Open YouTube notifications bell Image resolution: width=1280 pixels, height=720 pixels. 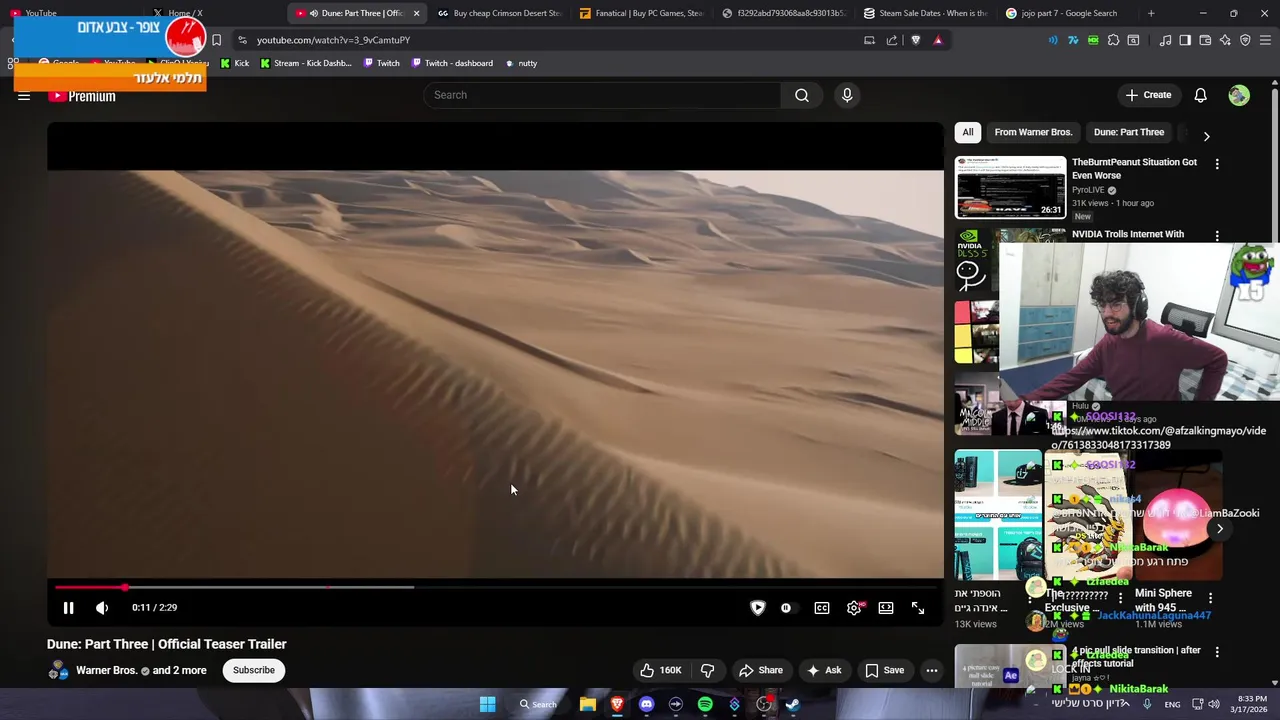coord(1200,95)
